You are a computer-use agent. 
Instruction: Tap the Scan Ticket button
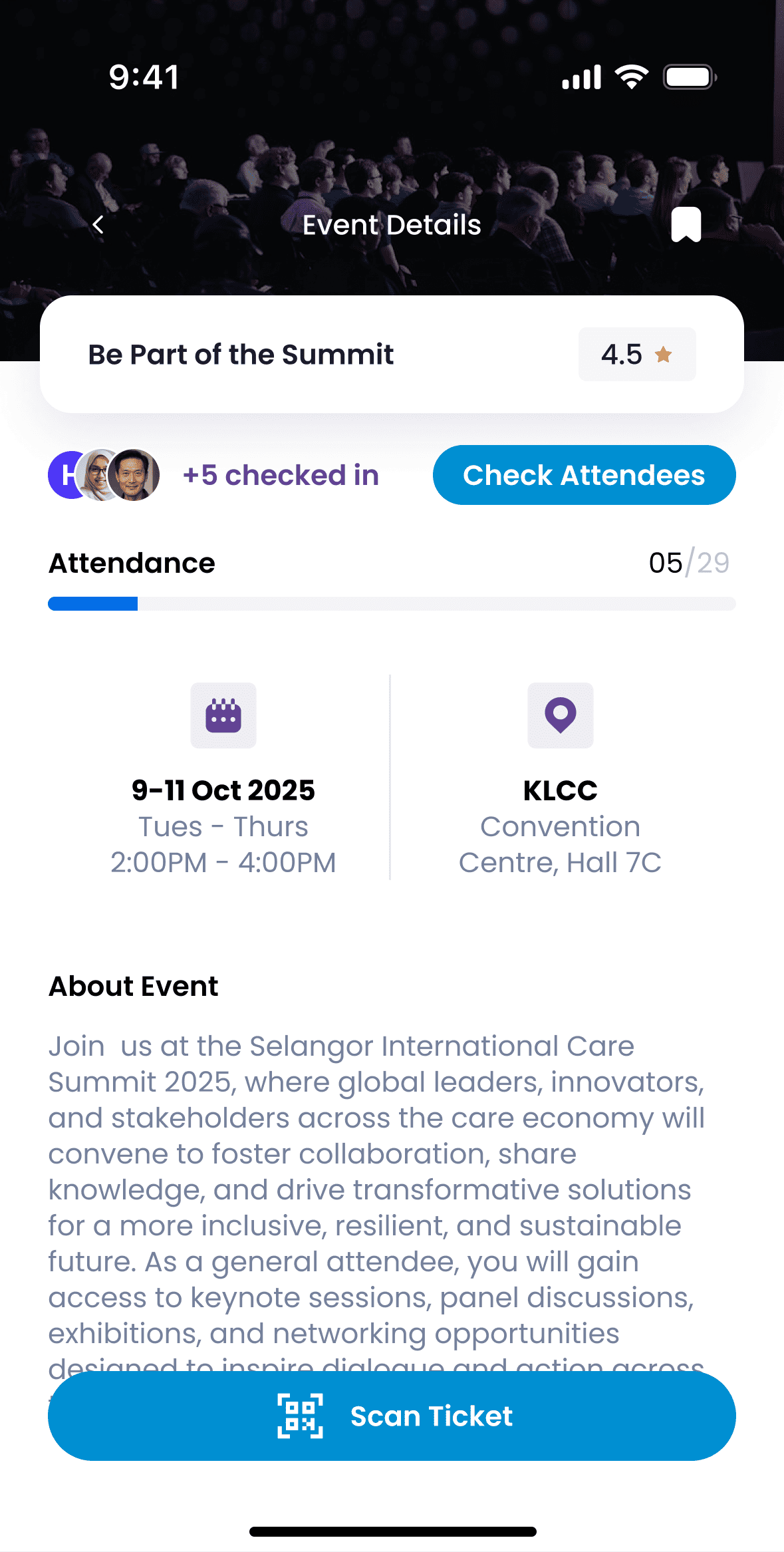click(x=392, y=1415)
